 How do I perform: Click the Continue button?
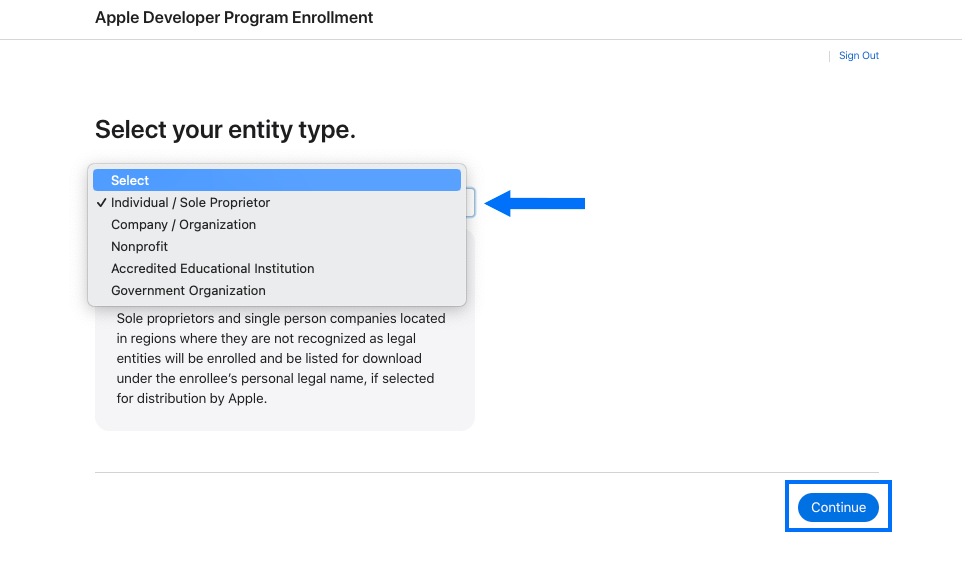point(838,508)
